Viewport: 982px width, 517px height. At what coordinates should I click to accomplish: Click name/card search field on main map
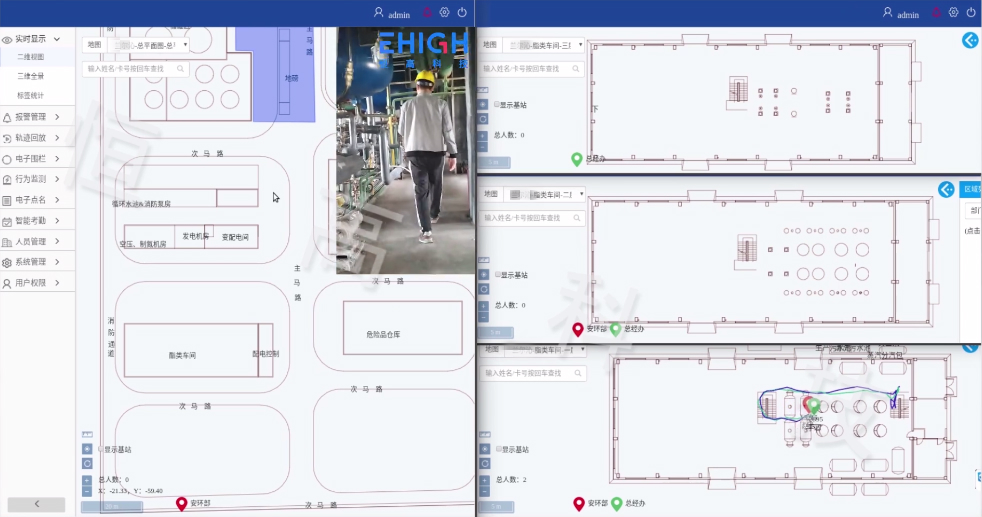click(135, 69)
